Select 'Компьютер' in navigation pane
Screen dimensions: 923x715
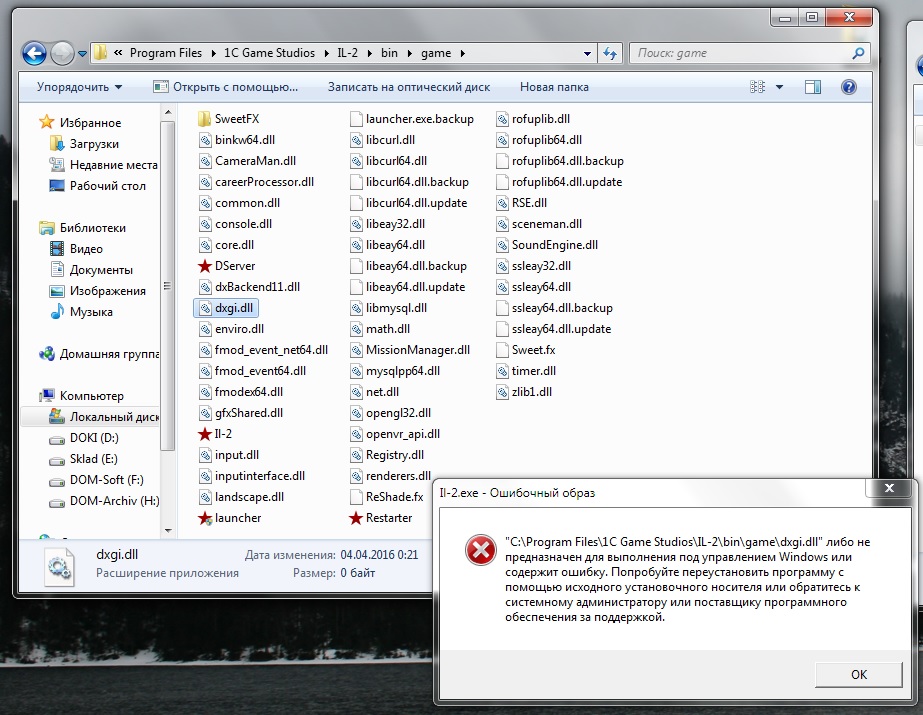coord(91,395)
